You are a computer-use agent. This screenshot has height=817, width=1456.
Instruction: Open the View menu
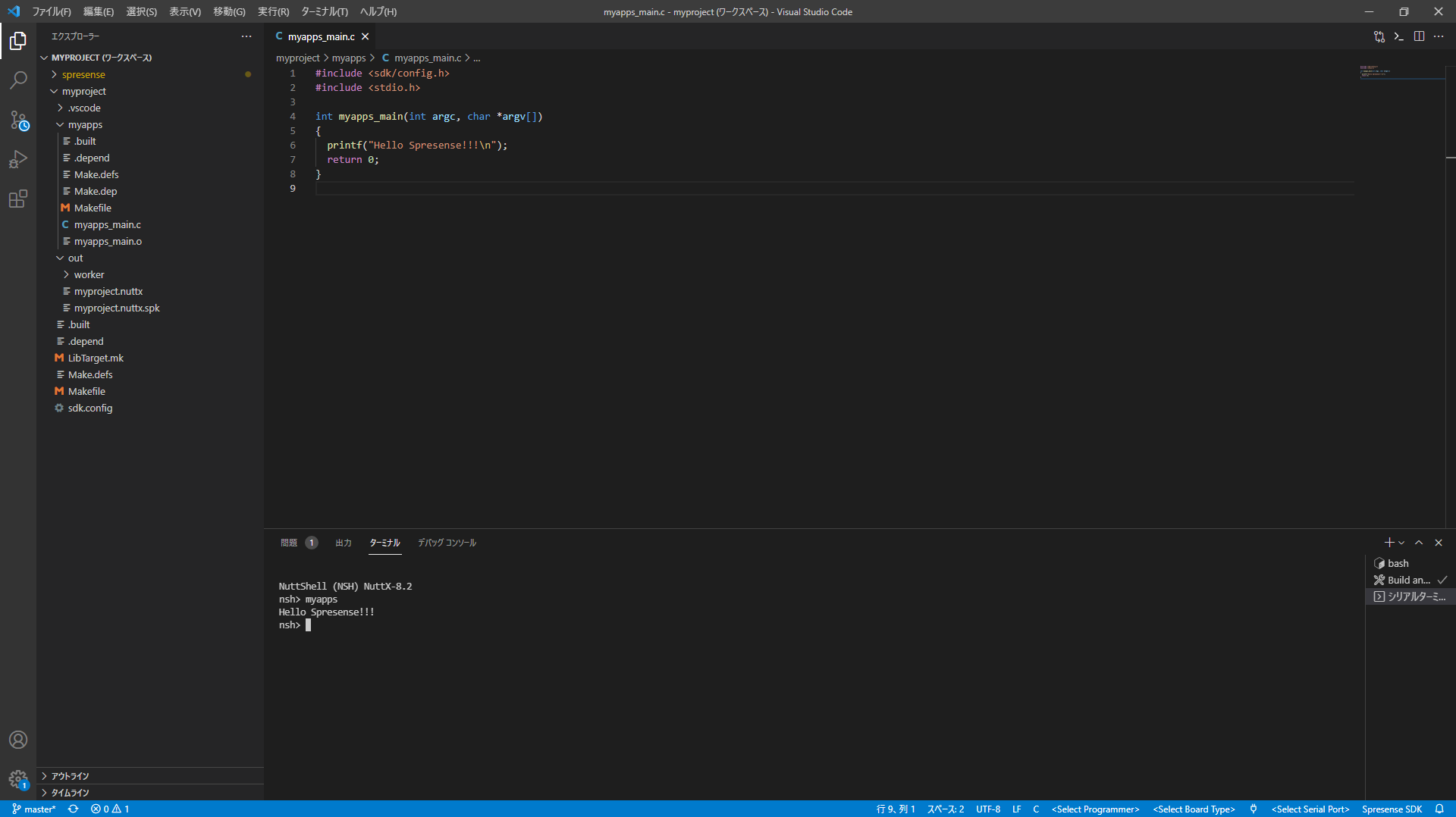(x=185, y=11)
